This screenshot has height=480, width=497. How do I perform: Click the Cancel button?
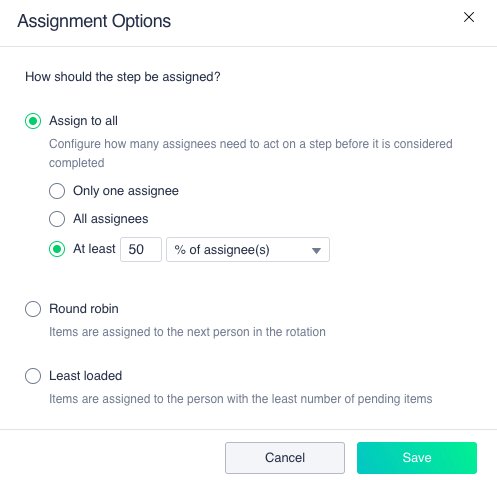click(285, 458)
